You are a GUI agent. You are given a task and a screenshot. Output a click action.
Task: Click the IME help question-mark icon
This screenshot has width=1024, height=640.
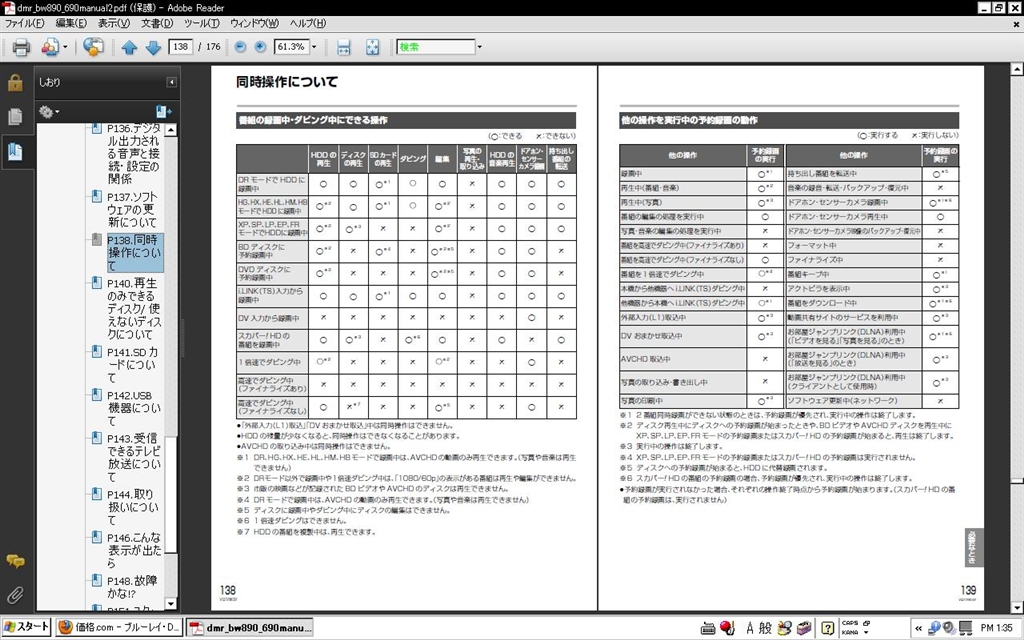[x=827, y=628]
